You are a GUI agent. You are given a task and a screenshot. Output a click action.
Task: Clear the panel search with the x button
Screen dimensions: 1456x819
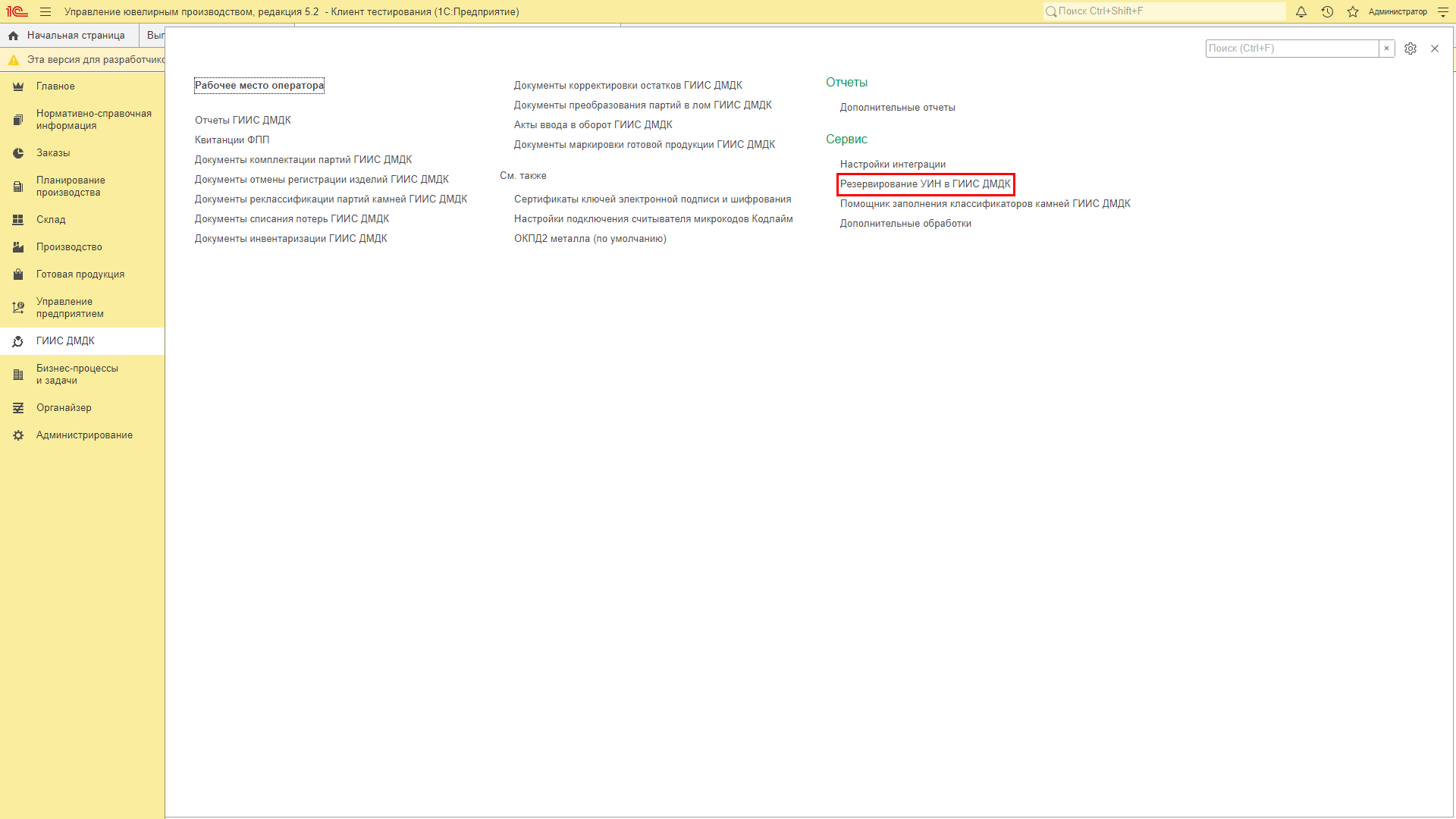coord(1387,49)
